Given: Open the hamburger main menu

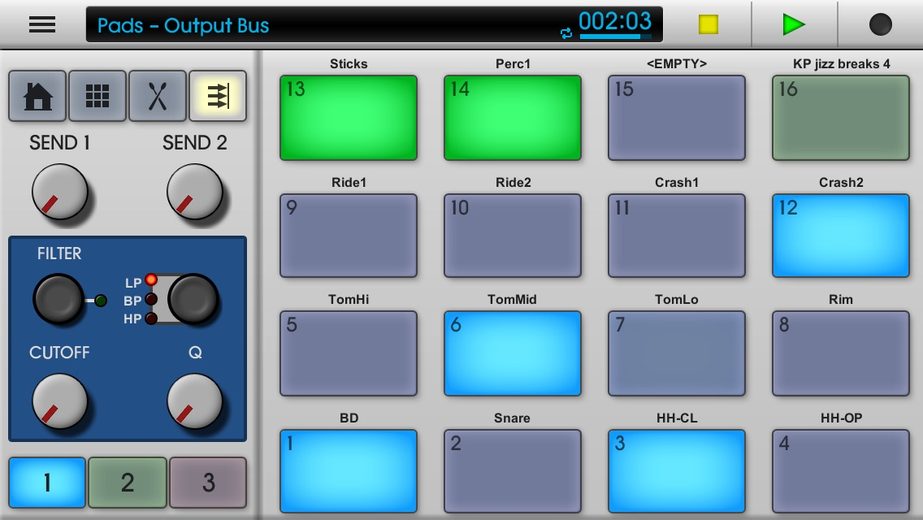Looking at the screenshot, I should point(42,25).
